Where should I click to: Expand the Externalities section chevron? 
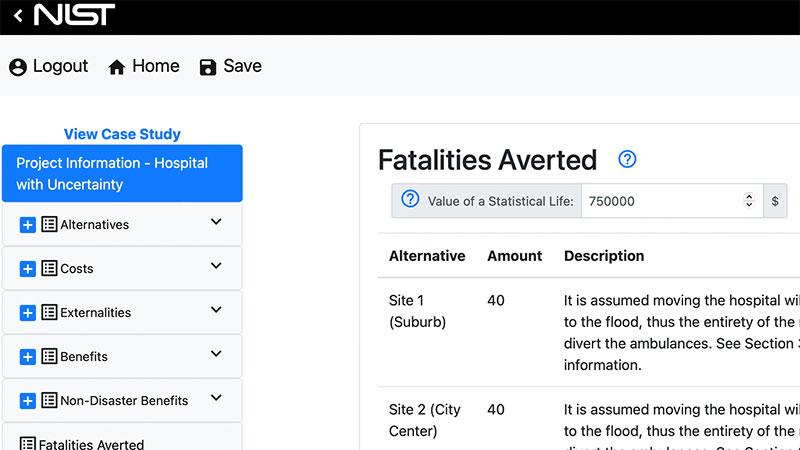click(x=216, y=311)
